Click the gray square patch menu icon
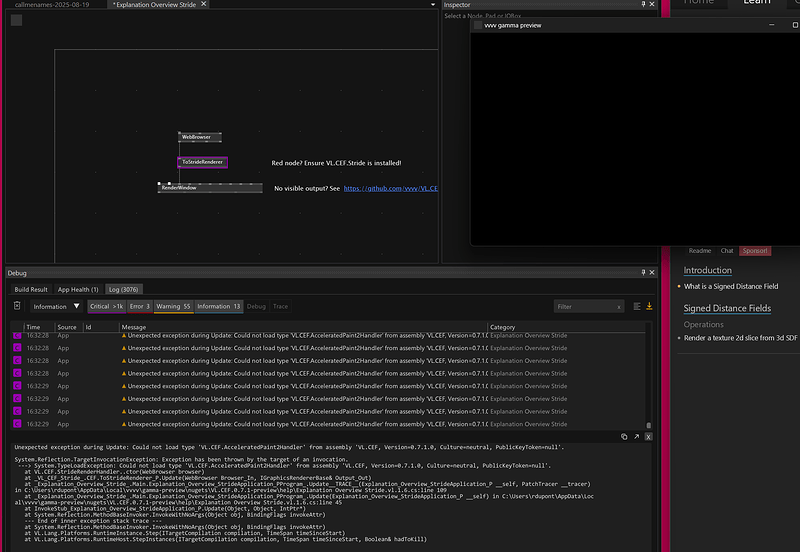This screenshot has height=552, width=800. coord(16,20)
